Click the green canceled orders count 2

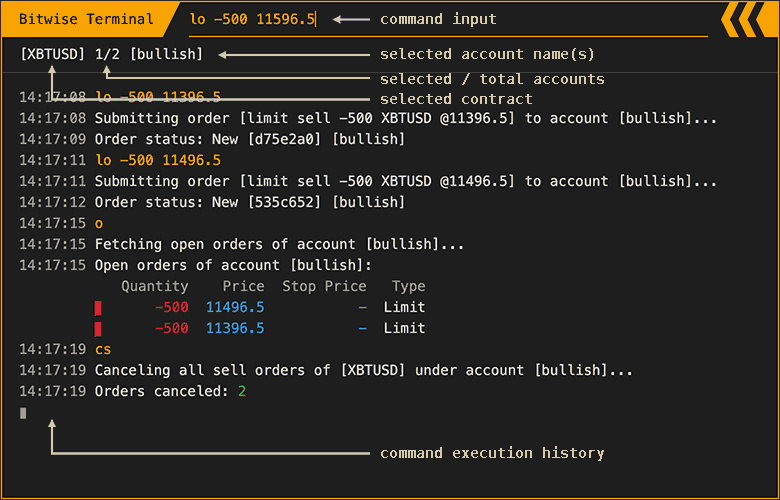242,392
